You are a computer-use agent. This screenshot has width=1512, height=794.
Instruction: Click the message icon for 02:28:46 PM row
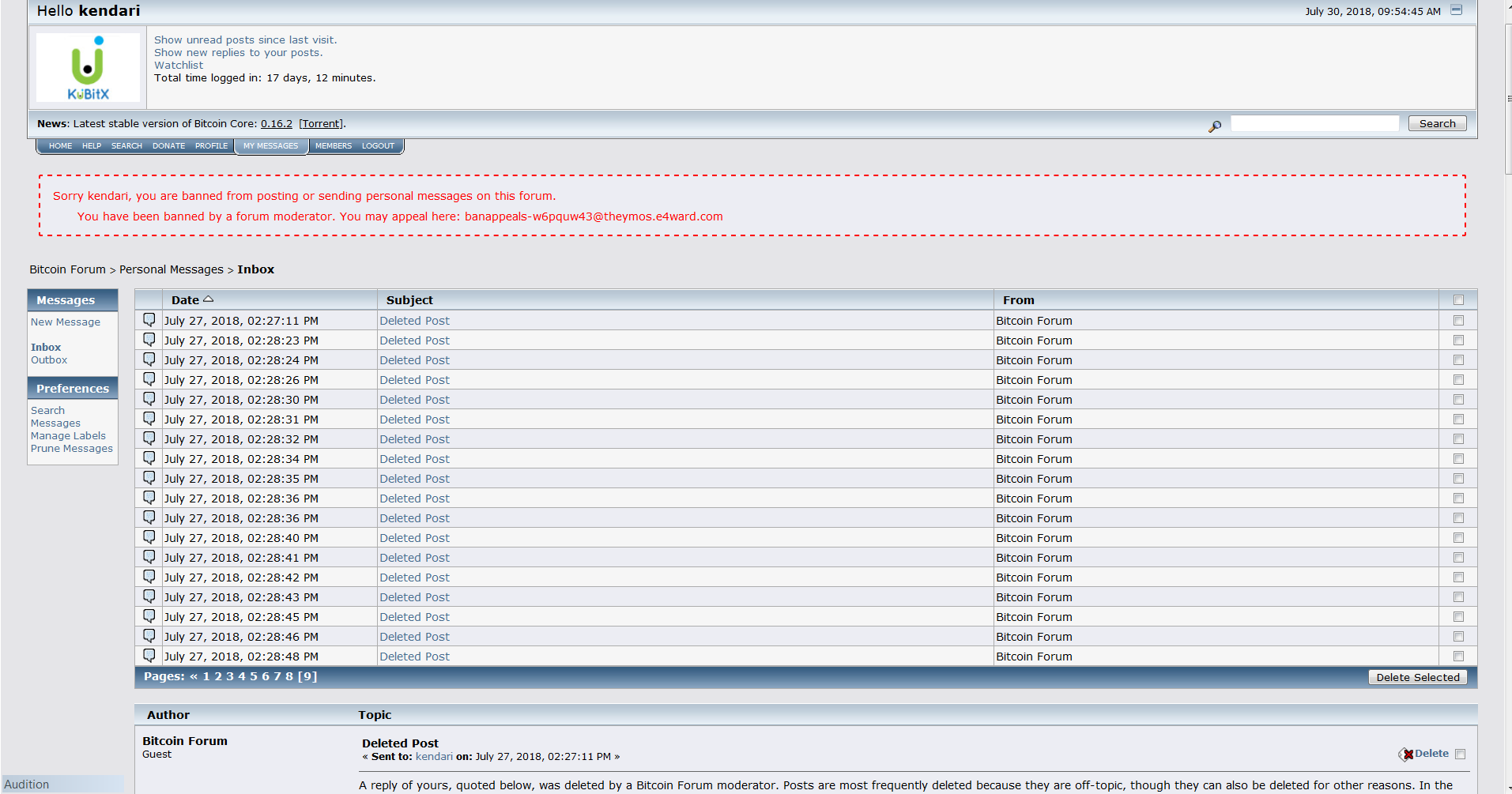pos(149,636)
